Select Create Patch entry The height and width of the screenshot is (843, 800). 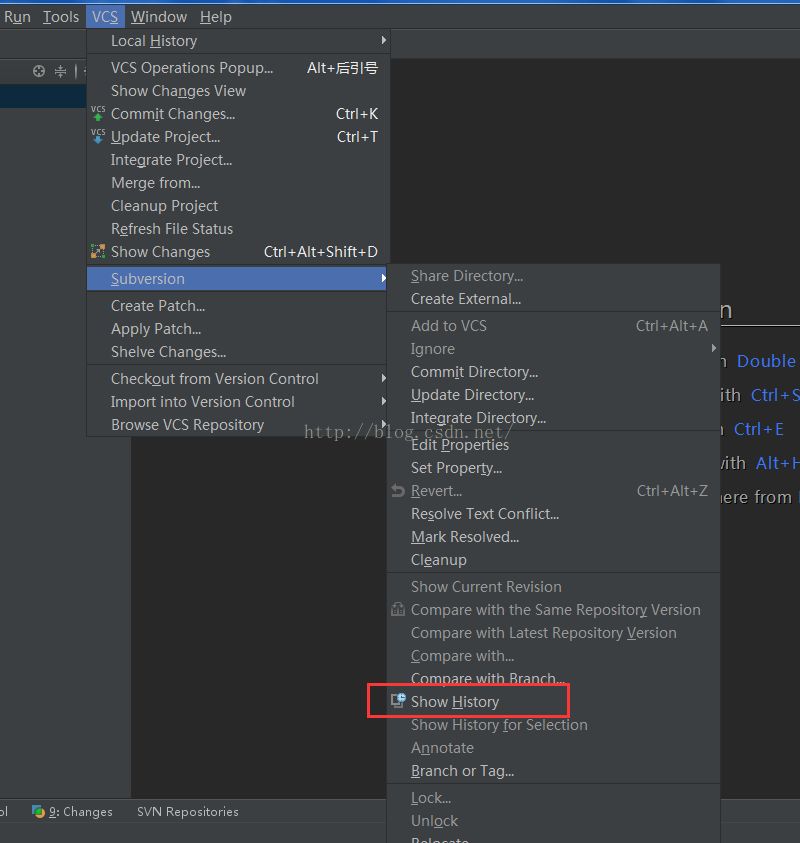pos(237,305)
